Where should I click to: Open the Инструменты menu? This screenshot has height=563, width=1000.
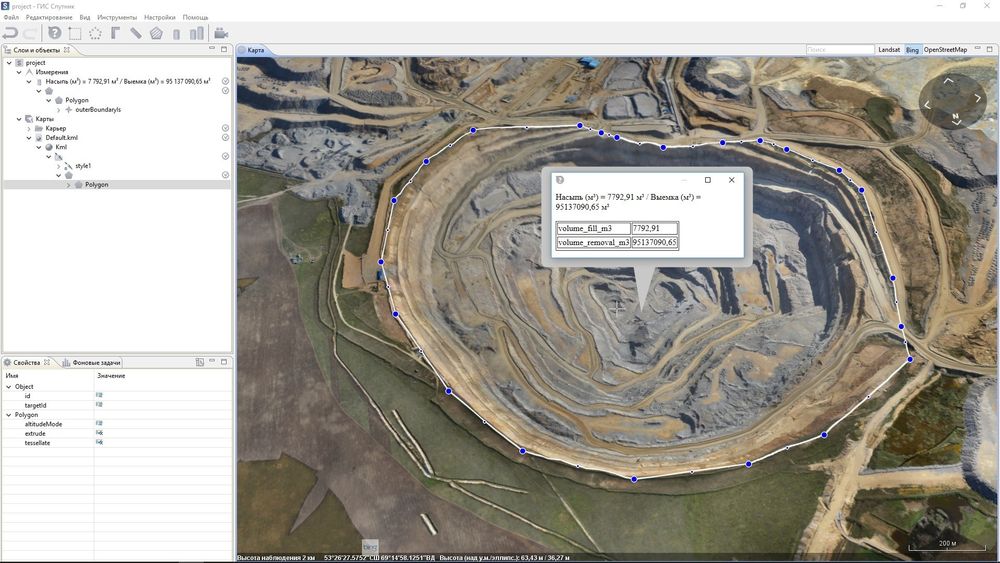[117, 17]
